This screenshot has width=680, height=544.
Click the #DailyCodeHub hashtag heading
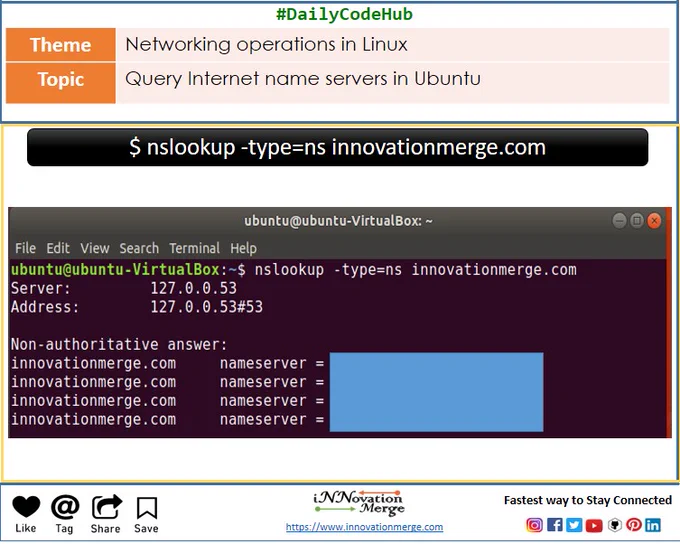pyautogui.click(x=344, y=14)
